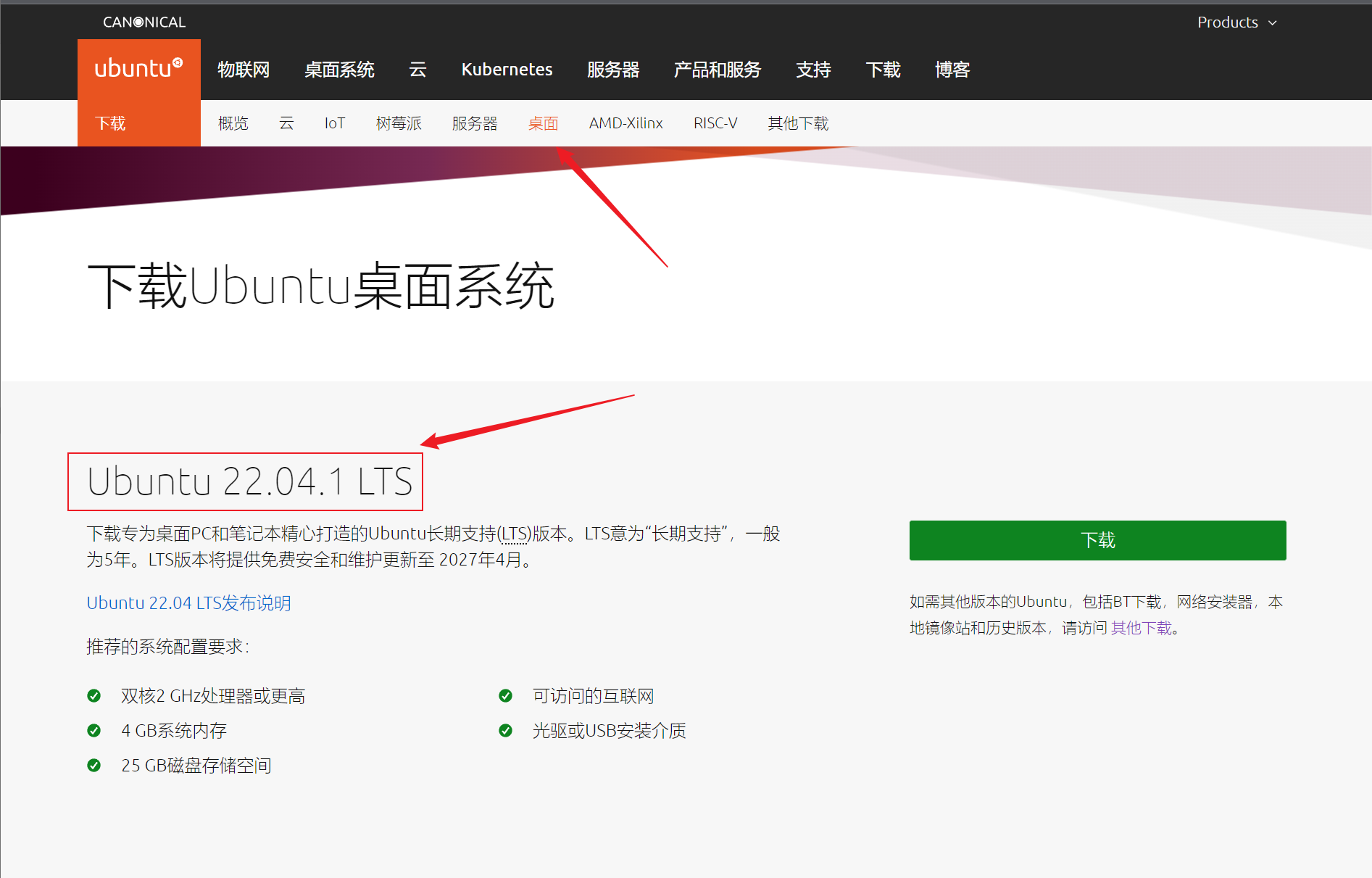Click the green 下载 button
This screenshot has width=1372, height=878.
click(1097, 540)
